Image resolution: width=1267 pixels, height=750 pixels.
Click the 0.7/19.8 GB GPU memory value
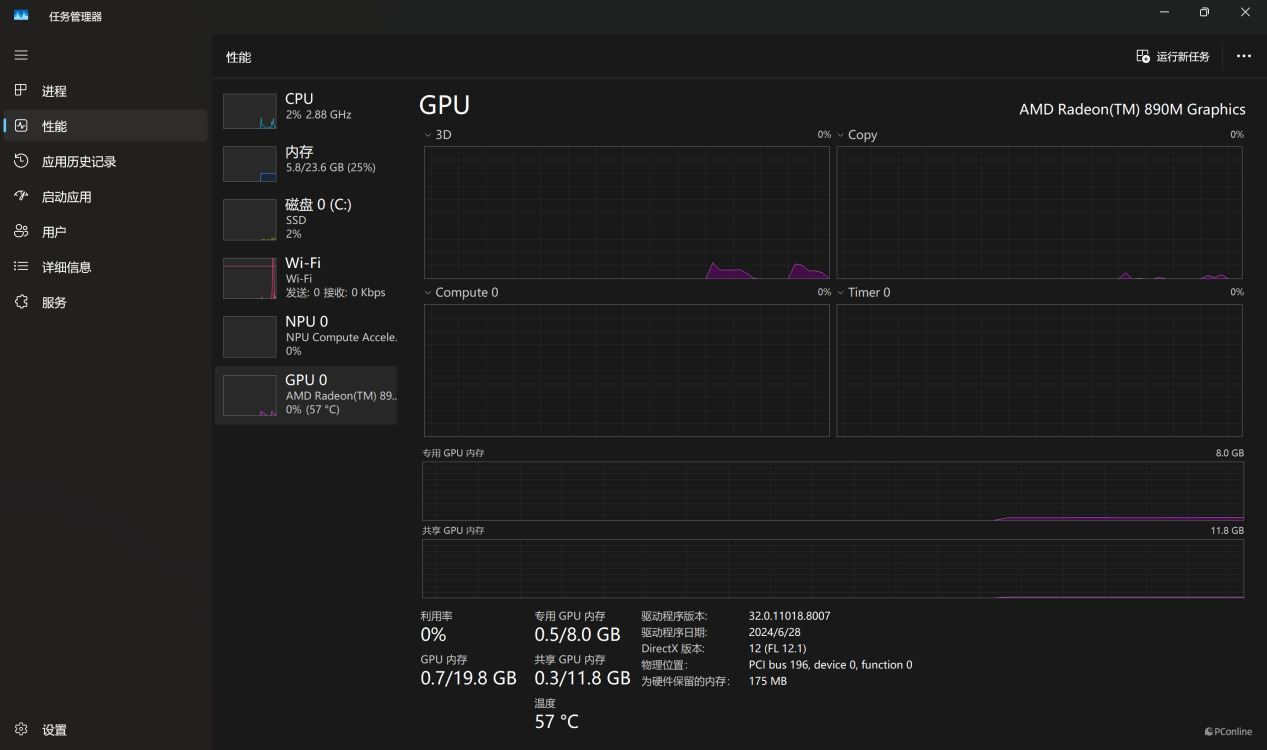[468, 678]
